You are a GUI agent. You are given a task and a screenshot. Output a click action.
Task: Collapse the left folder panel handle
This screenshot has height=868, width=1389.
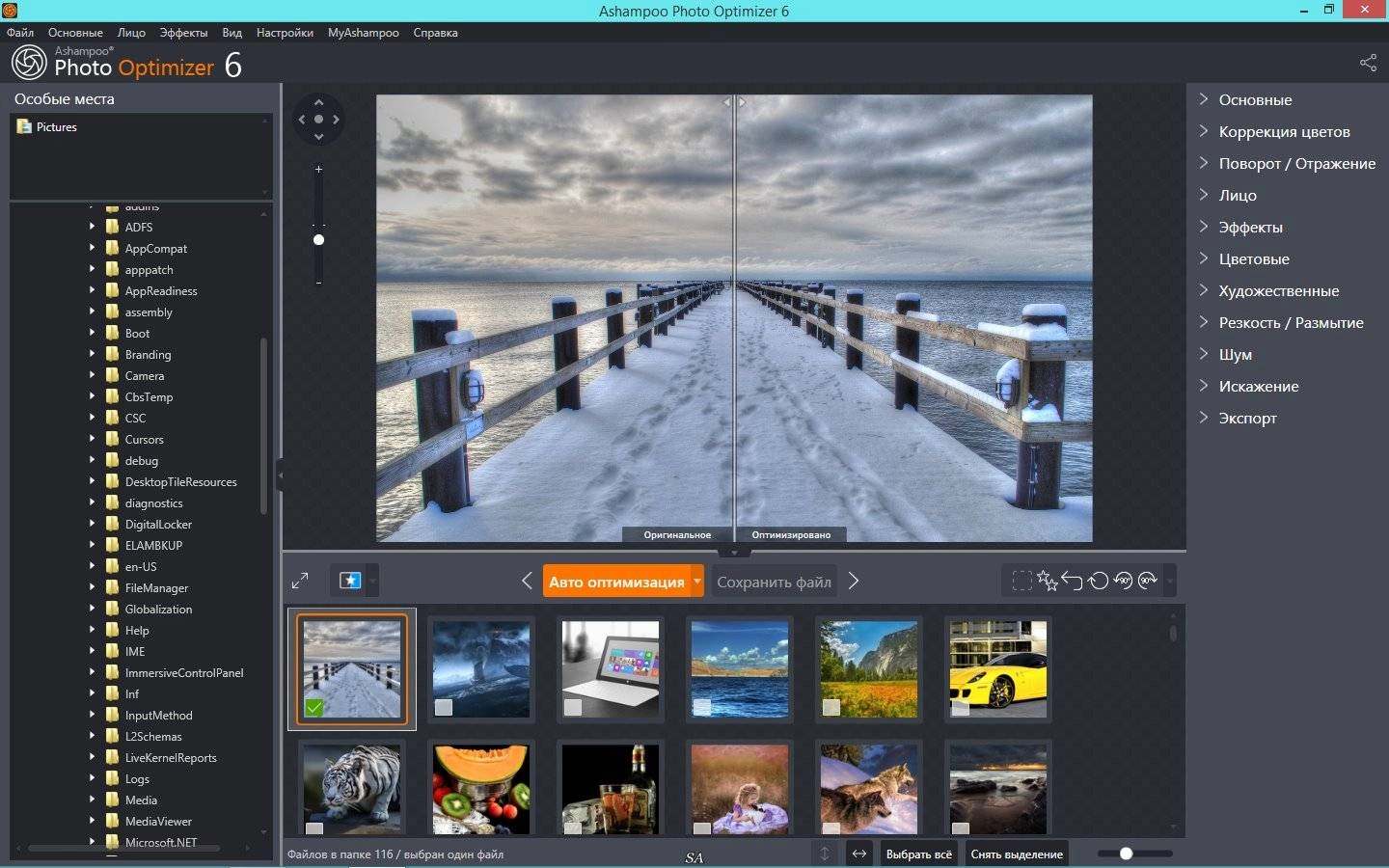point(280,475)
